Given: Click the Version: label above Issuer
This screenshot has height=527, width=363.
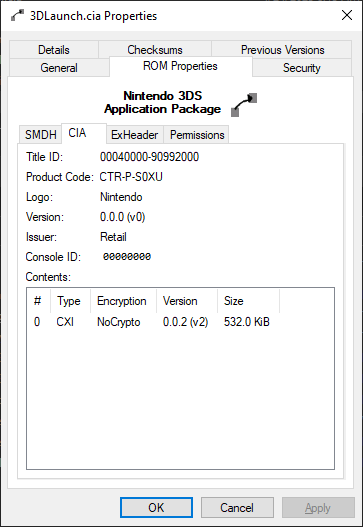Looking at the screenshot, I should [x=45, y=217].
